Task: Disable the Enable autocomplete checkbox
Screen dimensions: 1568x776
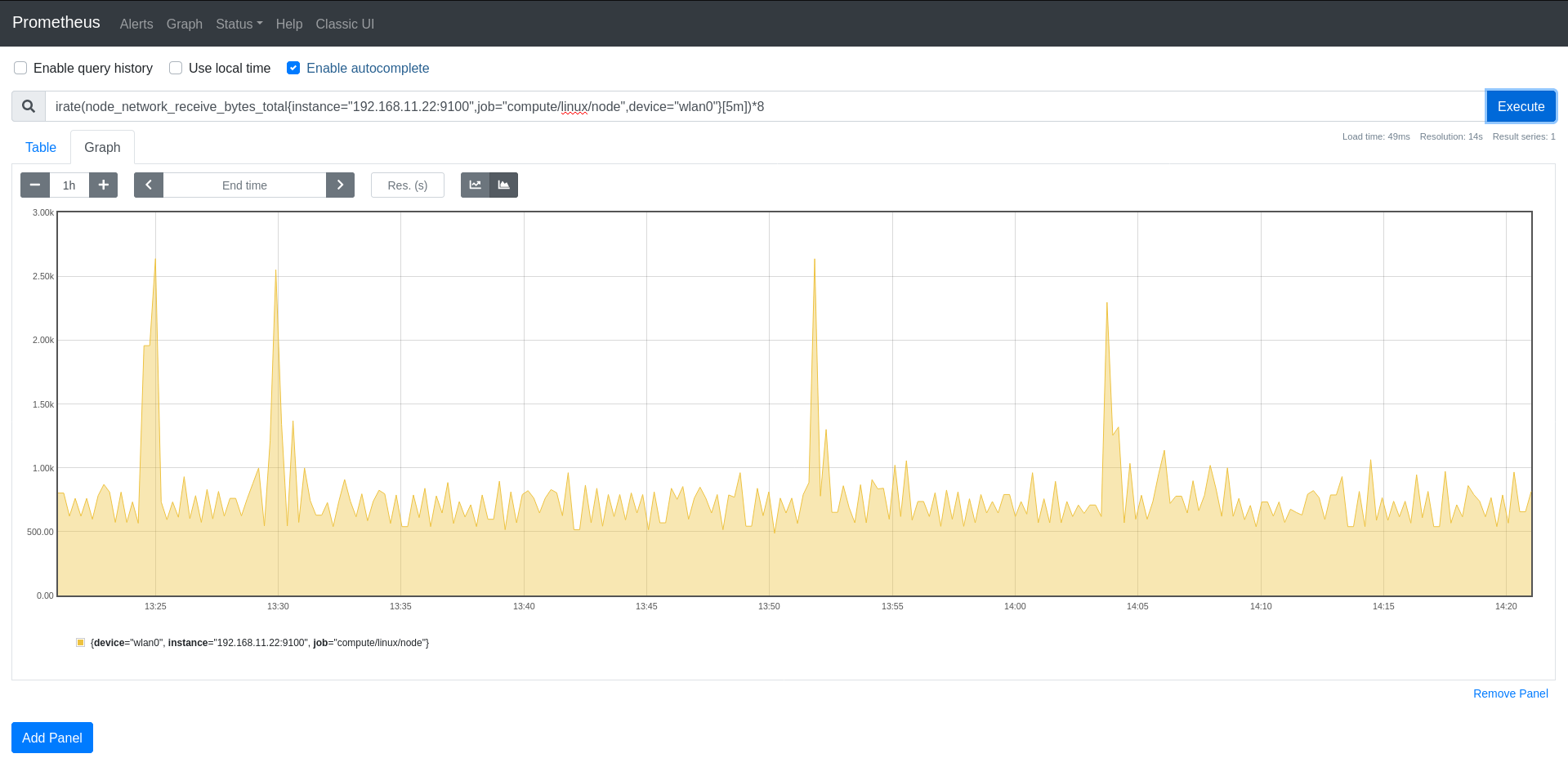Action: click(293, 68)
